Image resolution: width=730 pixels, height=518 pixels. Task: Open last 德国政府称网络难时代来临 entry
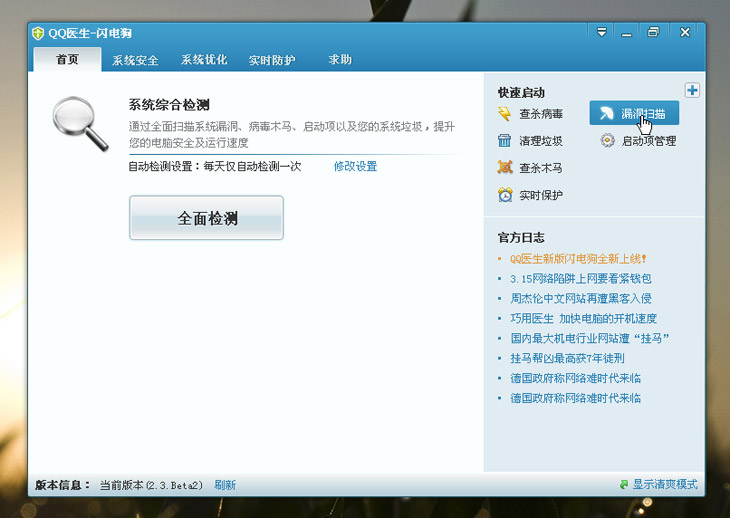[x=575, y=398]
